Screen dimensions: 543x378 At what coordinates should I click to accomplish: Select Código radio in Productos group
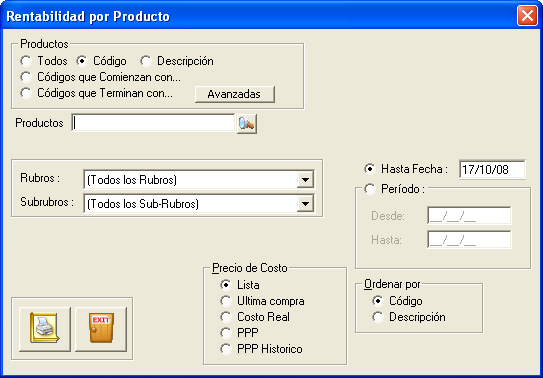point(82,61)
